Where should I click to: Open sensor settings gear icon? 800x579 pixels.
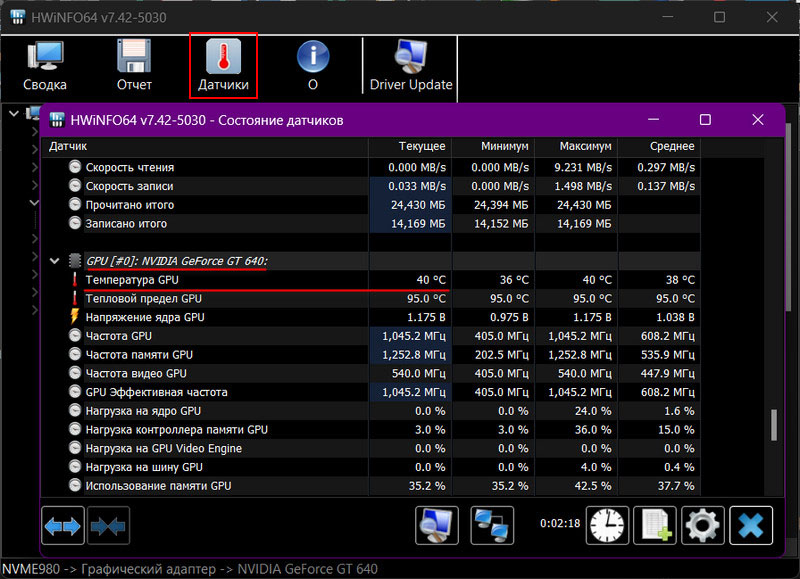(x=703, y=525)
